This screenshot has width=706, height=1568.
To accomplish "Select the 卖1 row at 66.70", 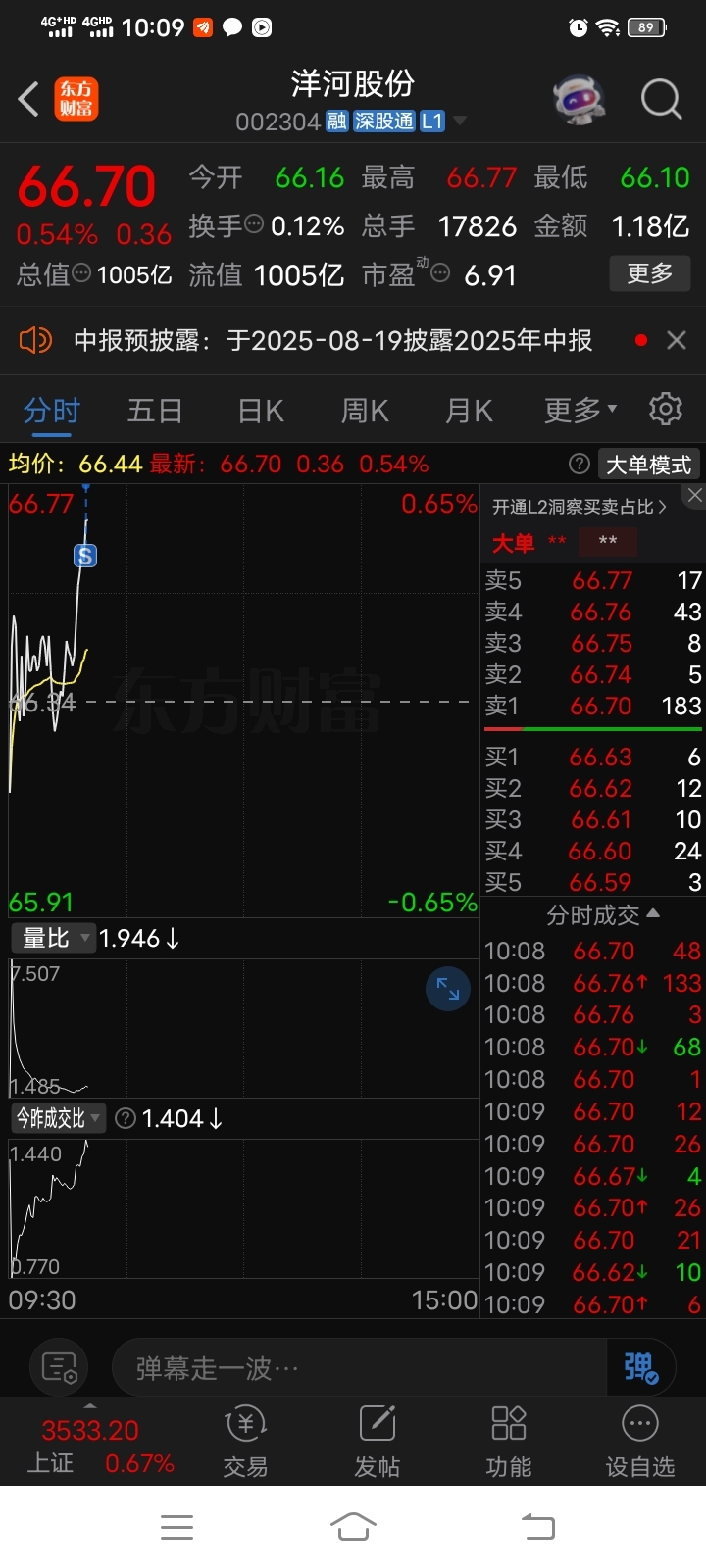I will pos(593,706).
